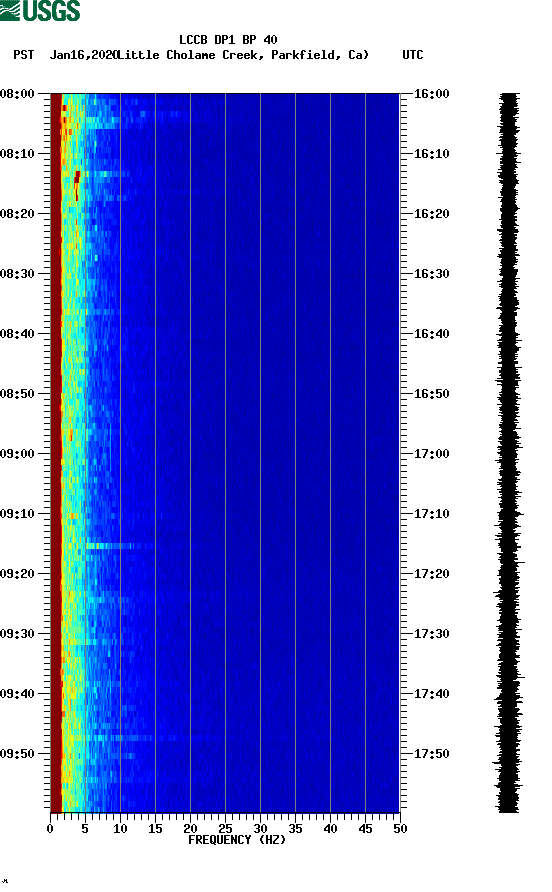Click the '40' frequency axis label

[x=330, y=829]
